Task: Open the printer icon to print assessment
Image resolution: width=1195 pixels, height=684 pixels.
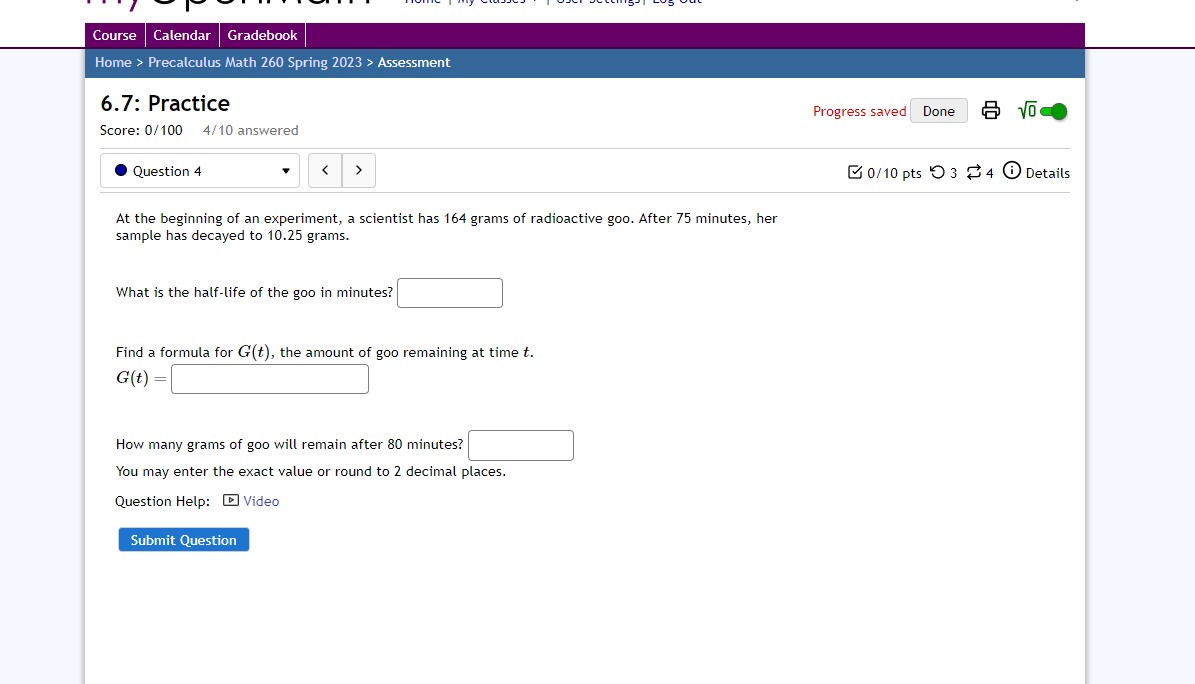Action: (990, 110)
